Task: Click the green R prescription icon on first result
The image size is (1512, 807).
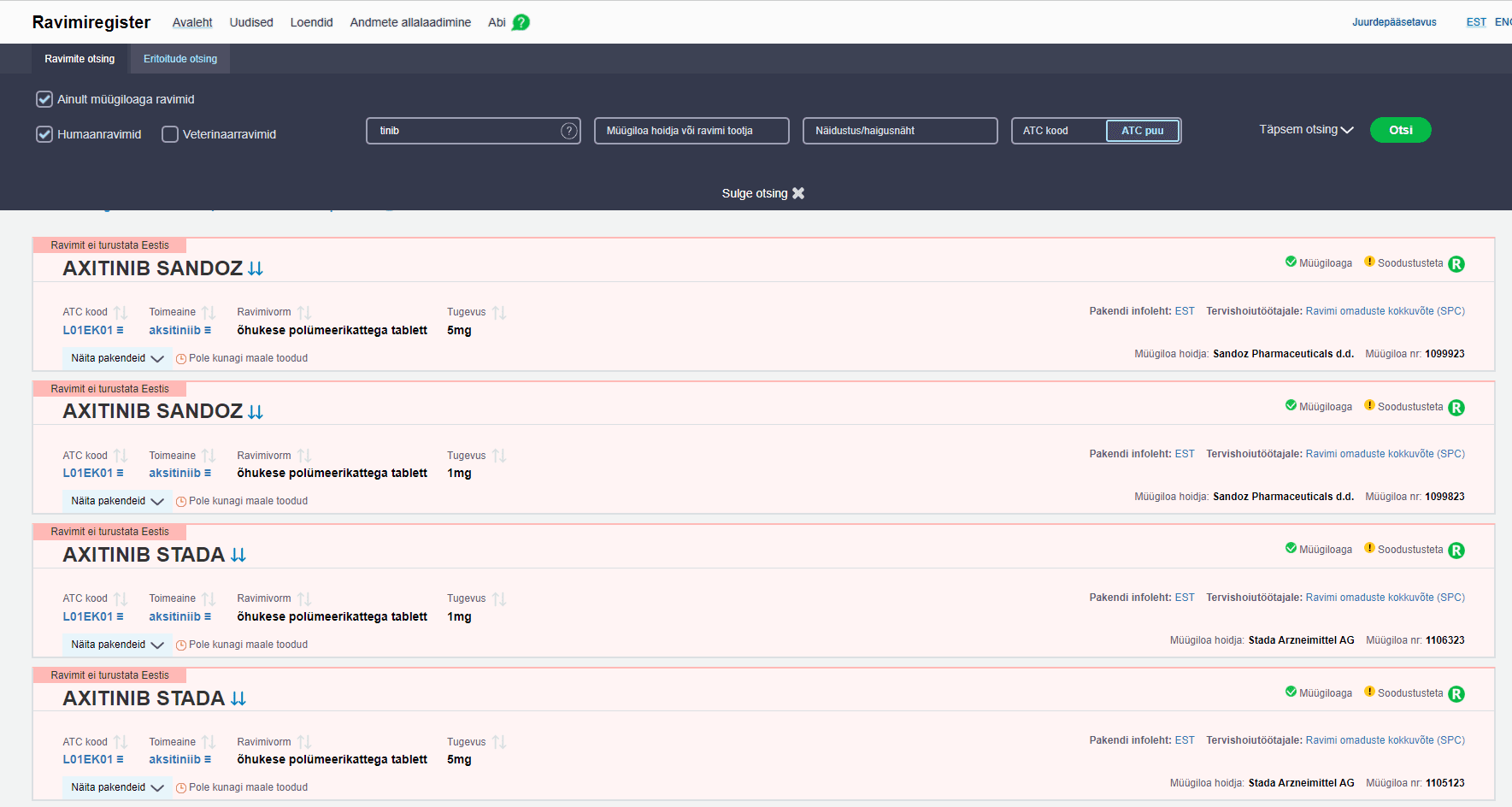Action: (x=1456, y=264)
